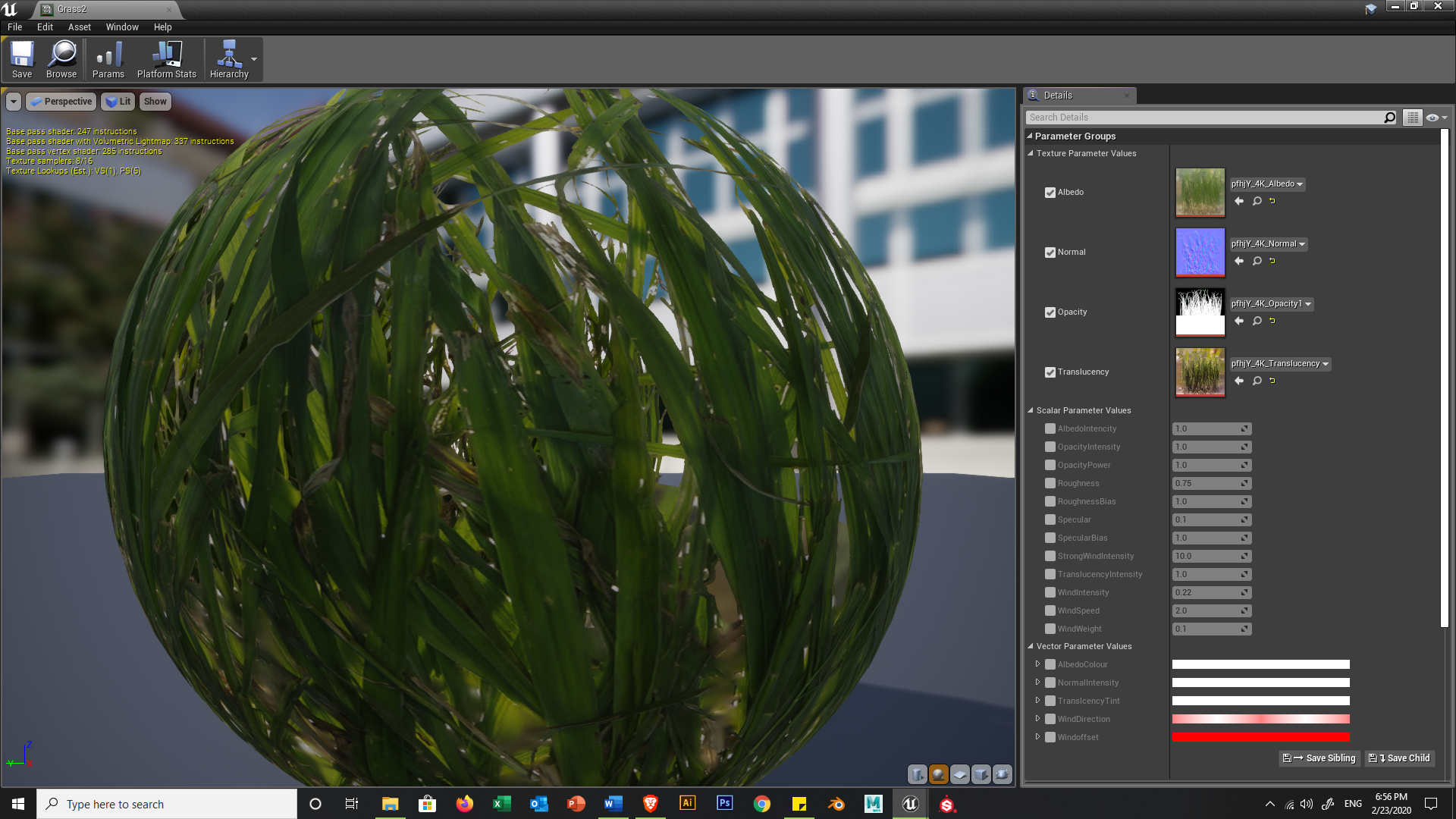Click the browse-to-asset magnifier for the Albedo texture

coord(1257,201)
